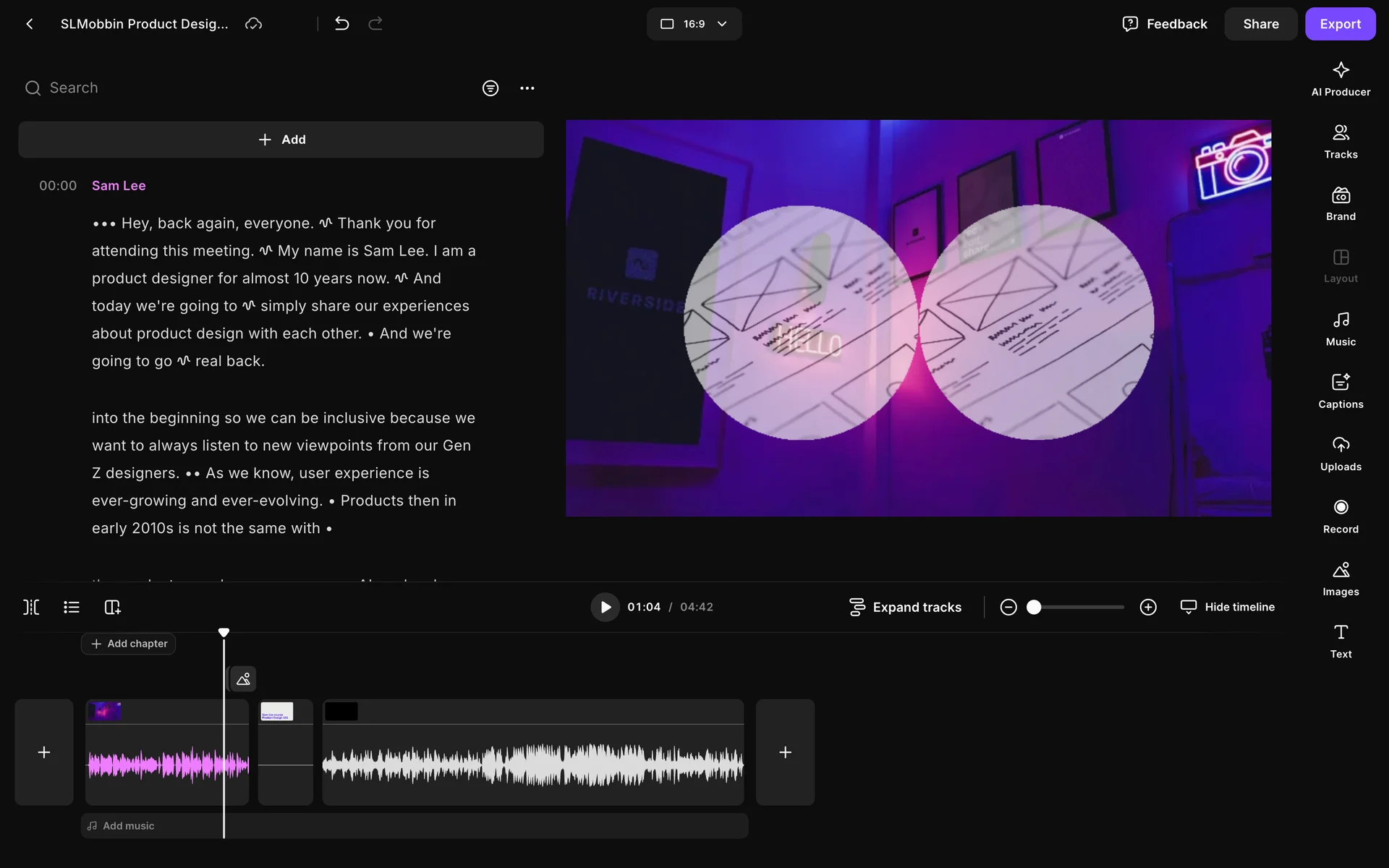
Task: Click the Export button
Action: (1339, 24)
